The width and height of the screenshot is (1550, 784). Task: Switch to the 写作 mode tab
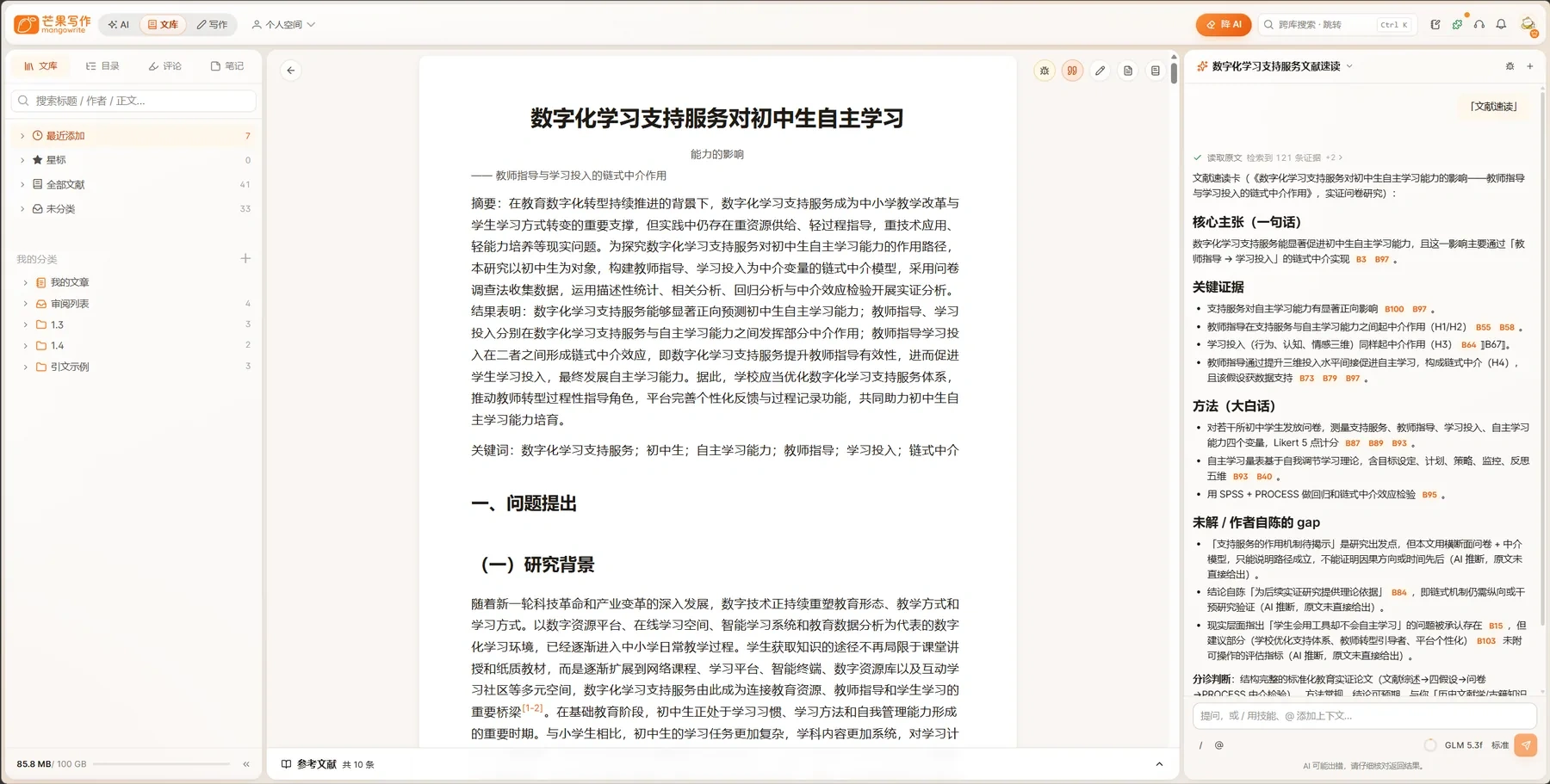click(x=211, y=25)
